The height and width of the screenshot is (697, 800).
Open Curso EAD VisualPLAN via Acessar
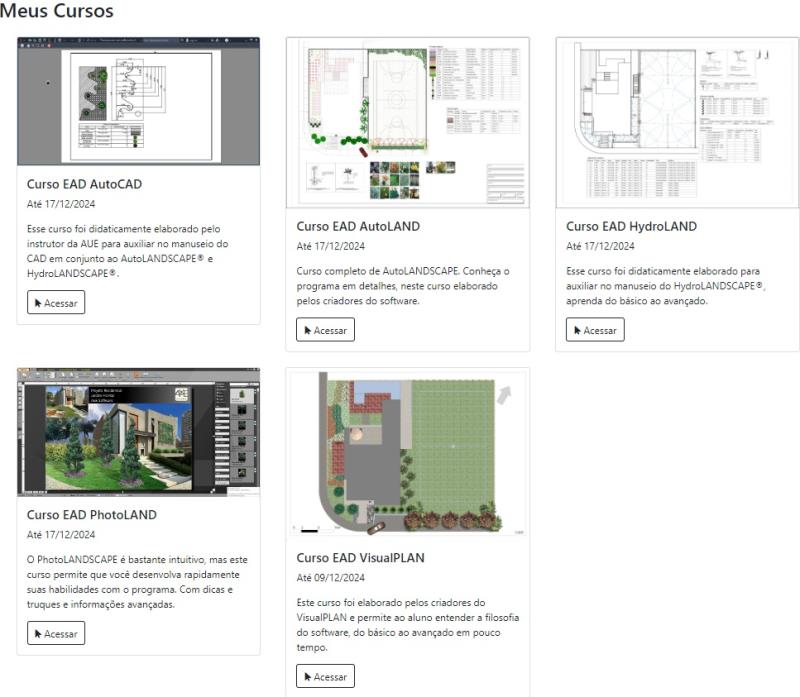(x=326, y=677)
